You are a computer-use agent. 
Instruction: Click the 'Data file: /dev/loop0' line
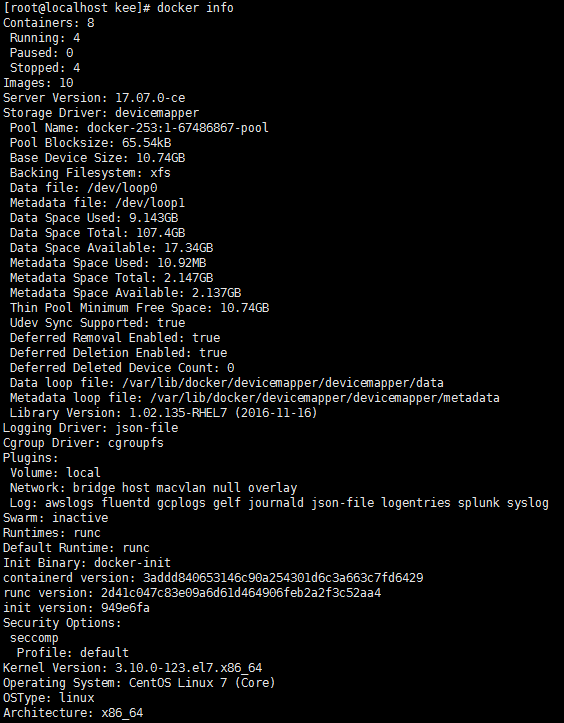point(83,188)
